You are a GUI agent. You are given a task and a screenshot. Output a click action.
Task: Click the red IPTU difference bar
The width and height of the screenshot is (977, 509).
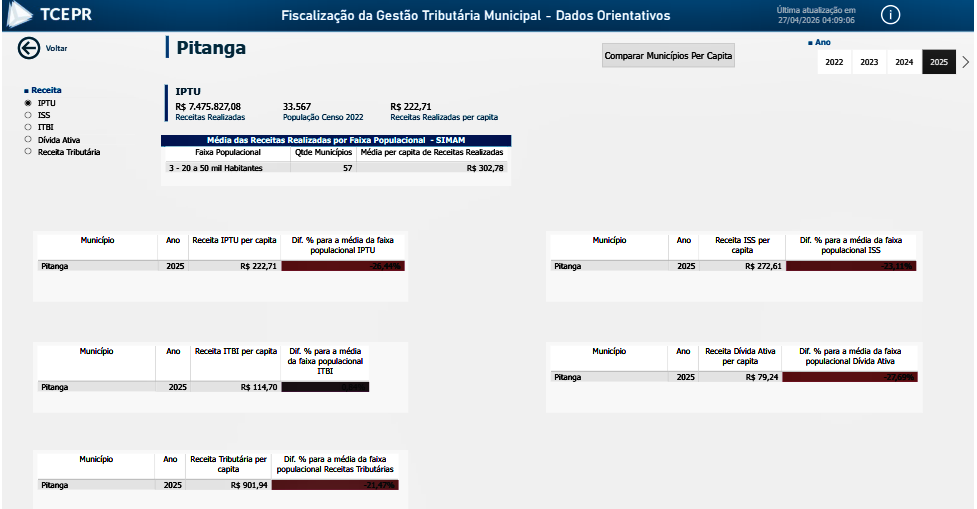(x=343, y=267)
